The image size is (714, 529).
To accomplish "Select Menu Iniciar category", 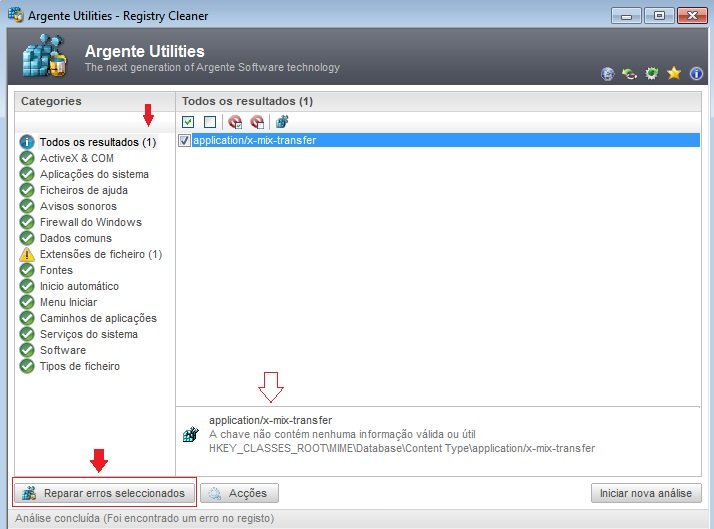I will [68, 302].
